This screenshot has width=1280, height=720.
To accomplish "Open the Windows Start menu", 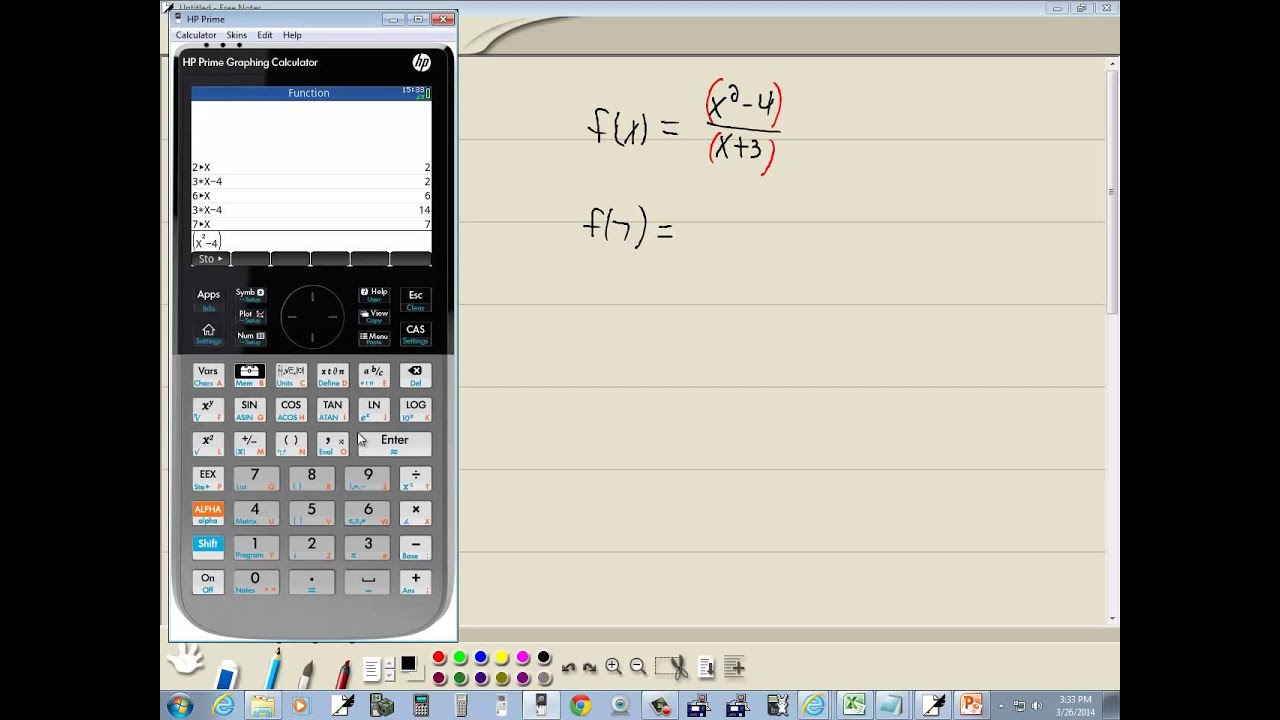I will 180,706.
